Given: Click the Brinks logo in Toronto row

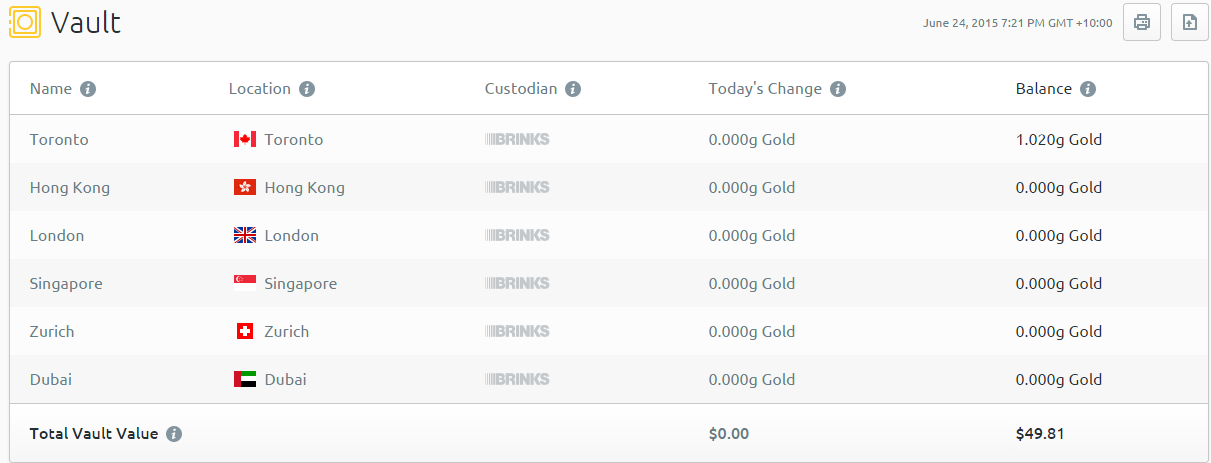Looking at the screenshot, I should pos(517,139).
